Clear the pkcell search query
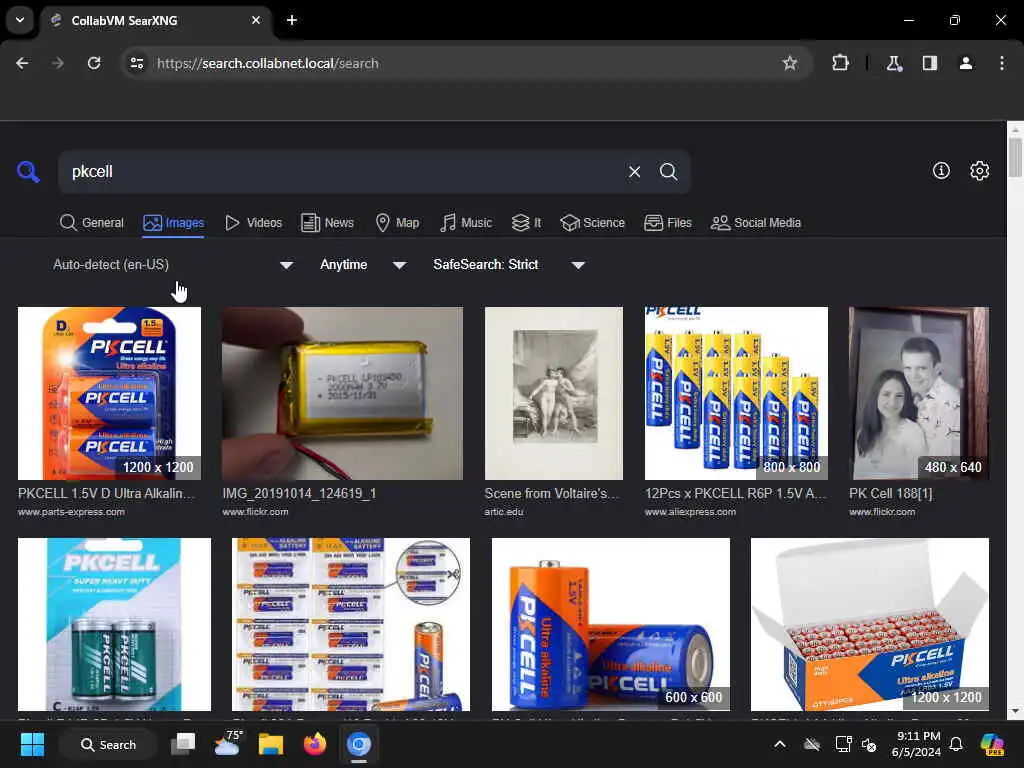The height and width of the screenshot is (768, 1024). click(634, 172)
